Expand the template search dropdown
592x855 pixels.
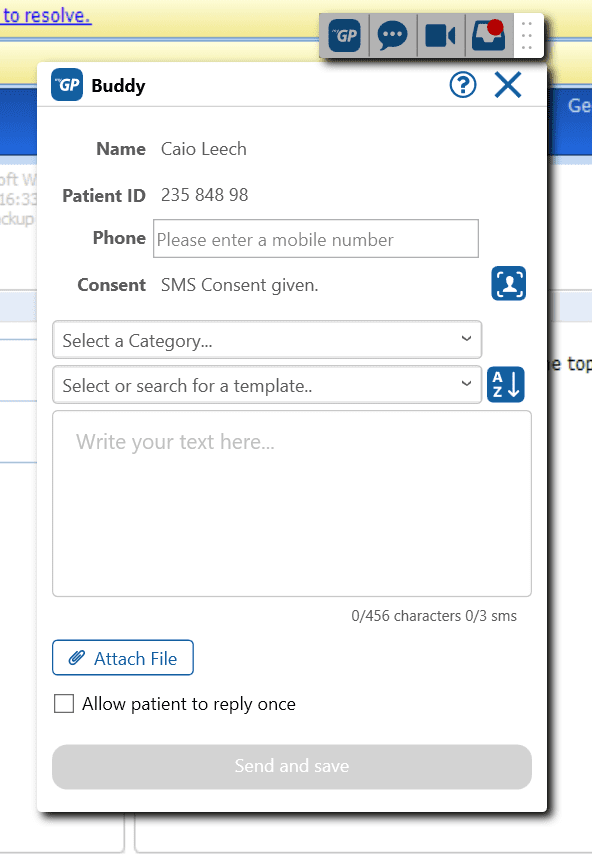(x=267, y=384)
